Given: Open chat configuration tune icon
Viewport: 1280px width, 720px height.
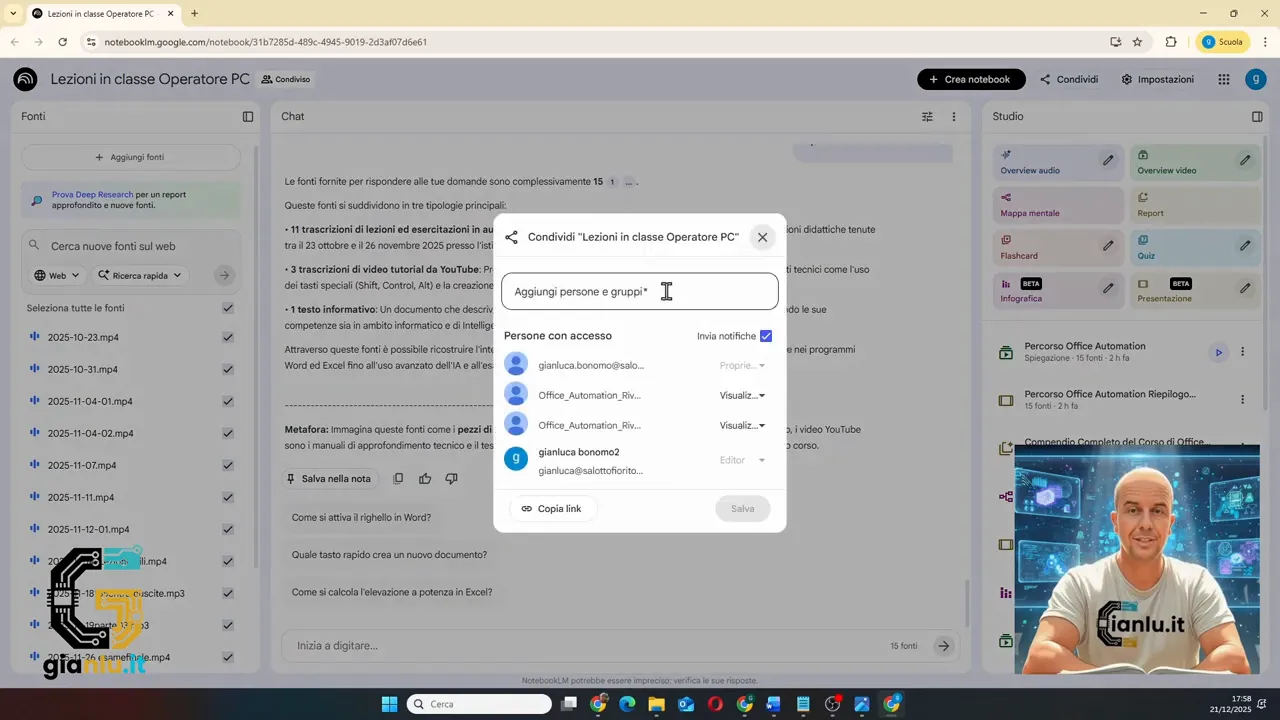Looking at the screenshot, I should pyautogui.click(x=927, y=116).
